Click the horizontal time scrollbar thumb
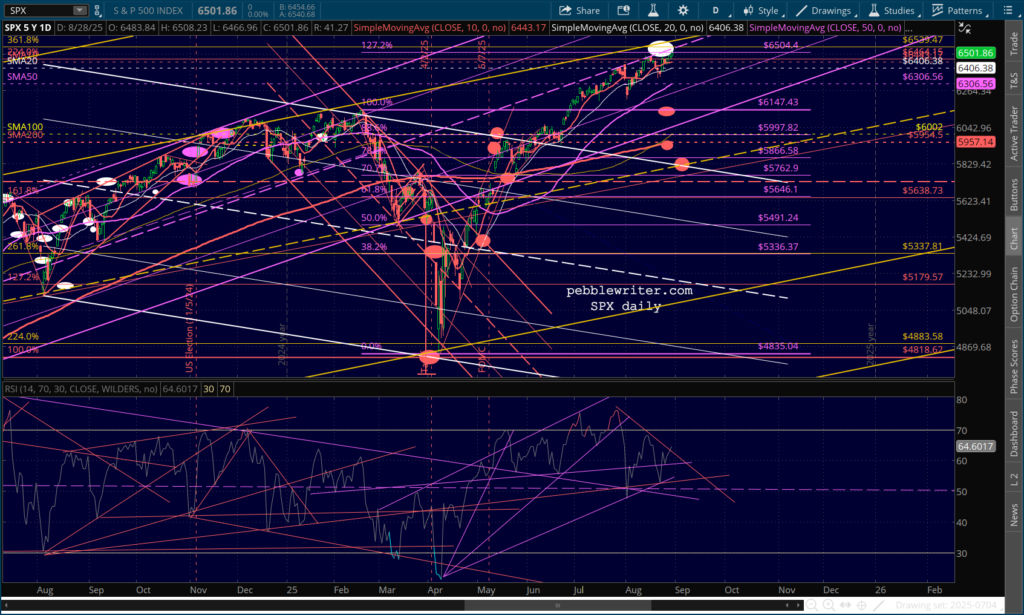The image size is (1024, 615). point(557,605)
